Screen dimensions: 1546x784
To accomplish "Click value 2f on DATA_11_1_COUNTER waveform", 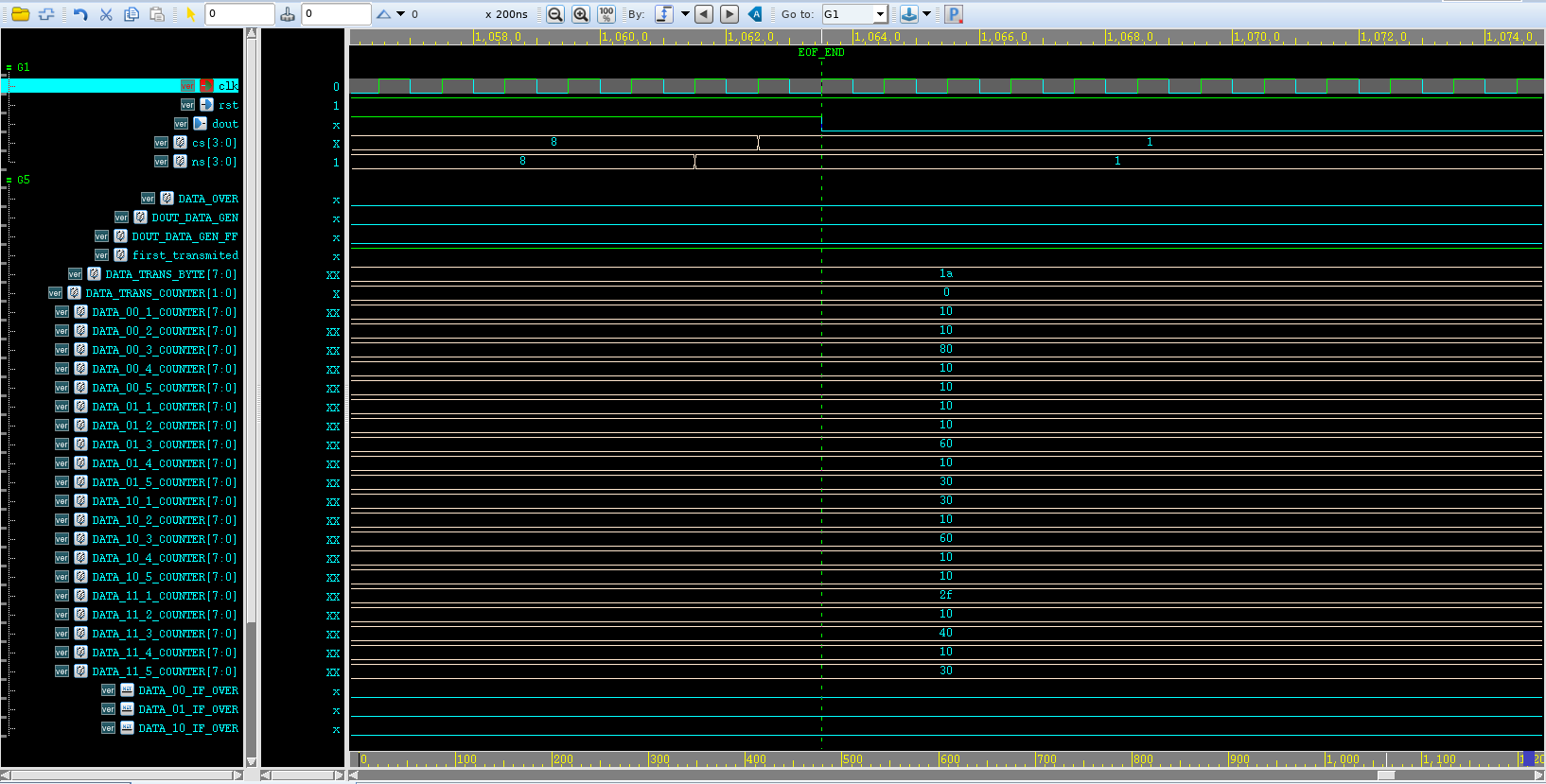I will (x=946, y=595).
